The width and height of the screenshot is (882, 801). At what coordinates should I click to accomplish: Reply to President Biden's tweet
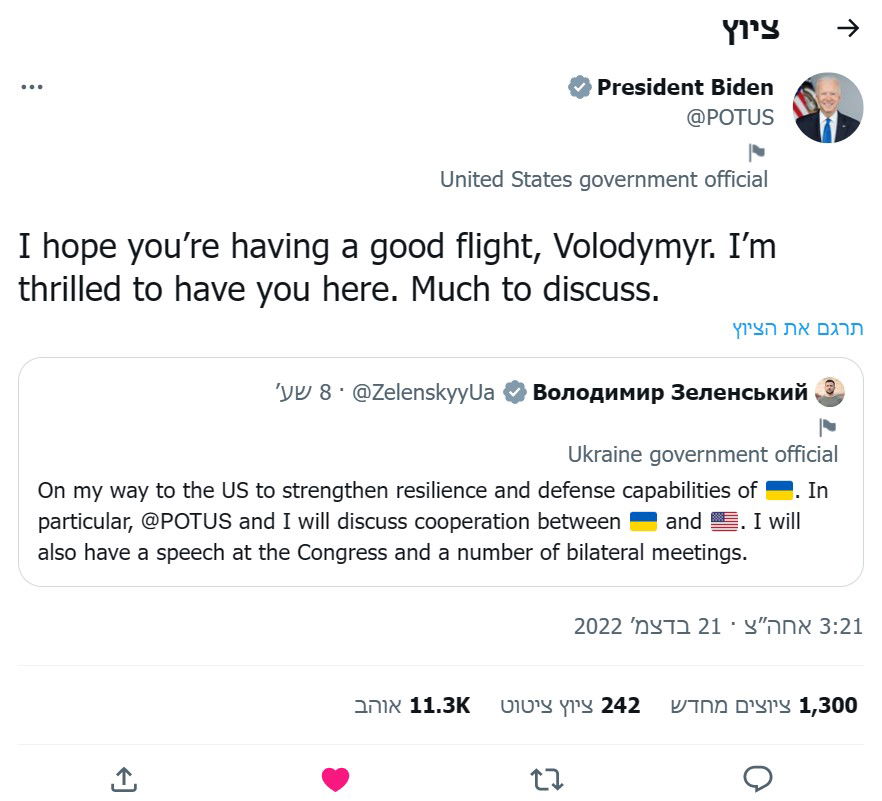(760, 778)
